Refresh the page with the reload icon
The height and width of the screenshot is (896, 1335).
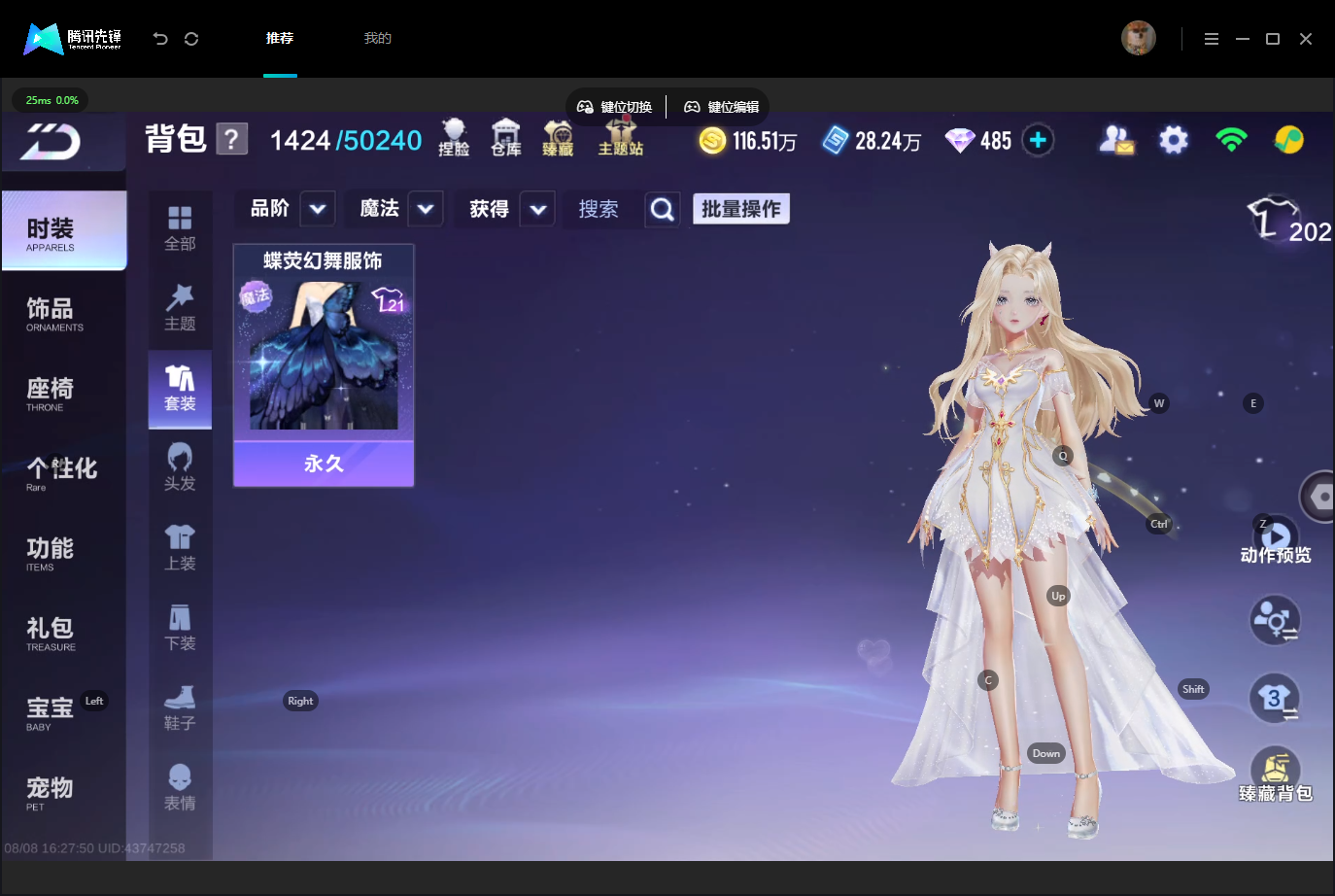click(x=191, y=39)
